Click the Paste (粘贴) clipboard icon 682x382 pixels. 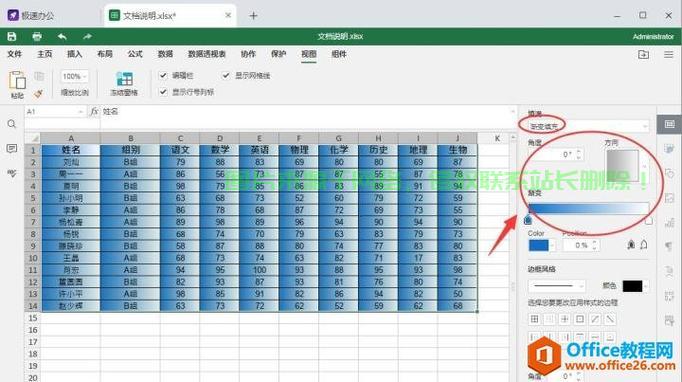pyautogui.click(x=17, y=80)
